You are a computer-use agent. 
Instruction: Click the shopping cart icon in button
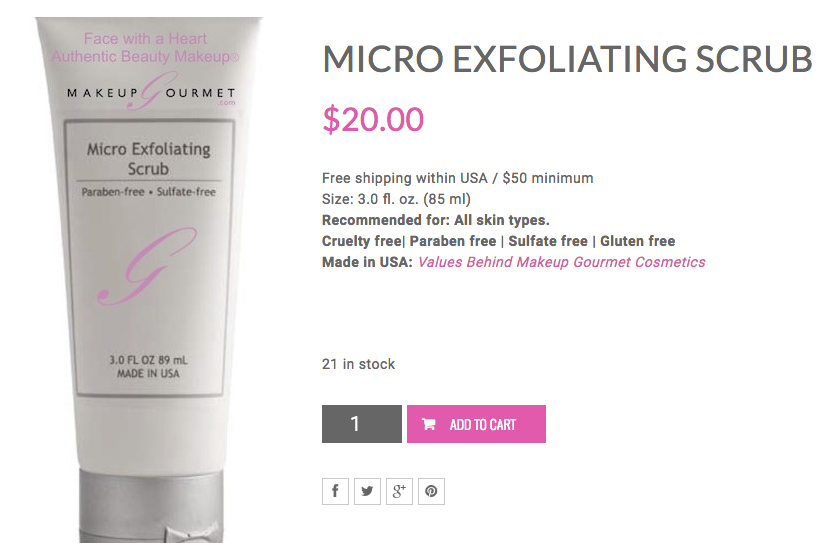[429, 424]
